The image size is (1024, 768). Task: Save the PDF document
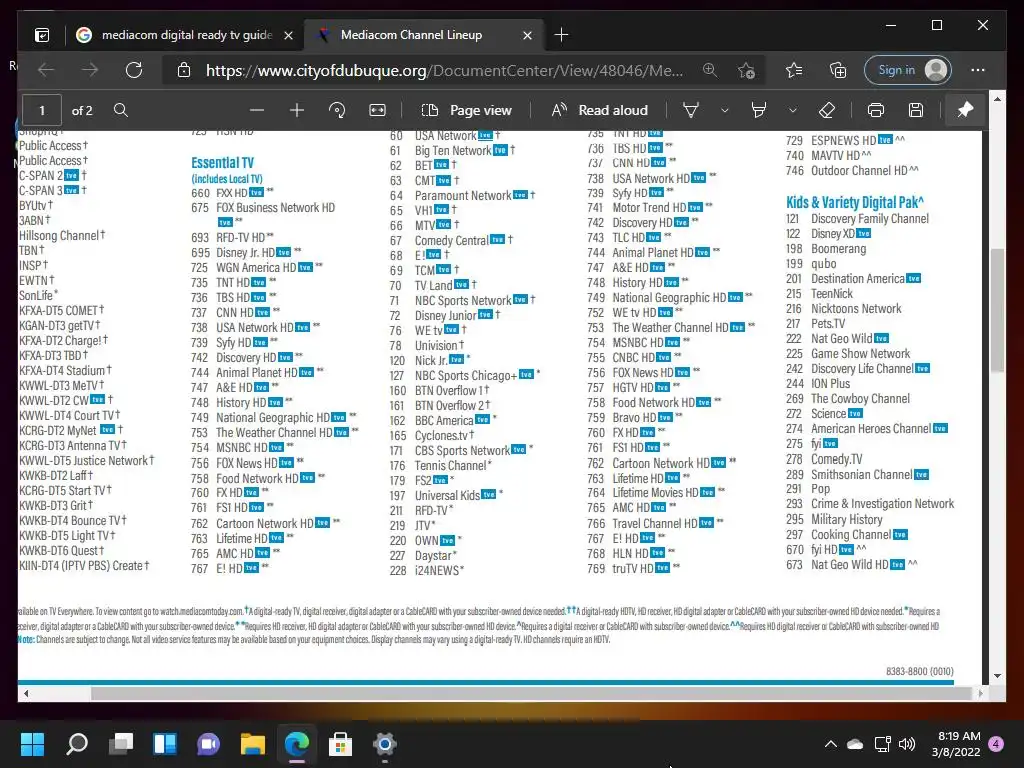[x=916, y=110]
